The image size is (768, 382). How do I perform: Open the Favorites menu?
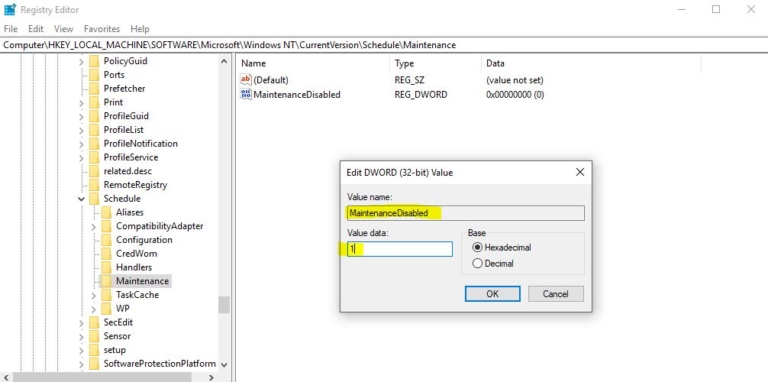pyautogui.click(x=102, y=29)
